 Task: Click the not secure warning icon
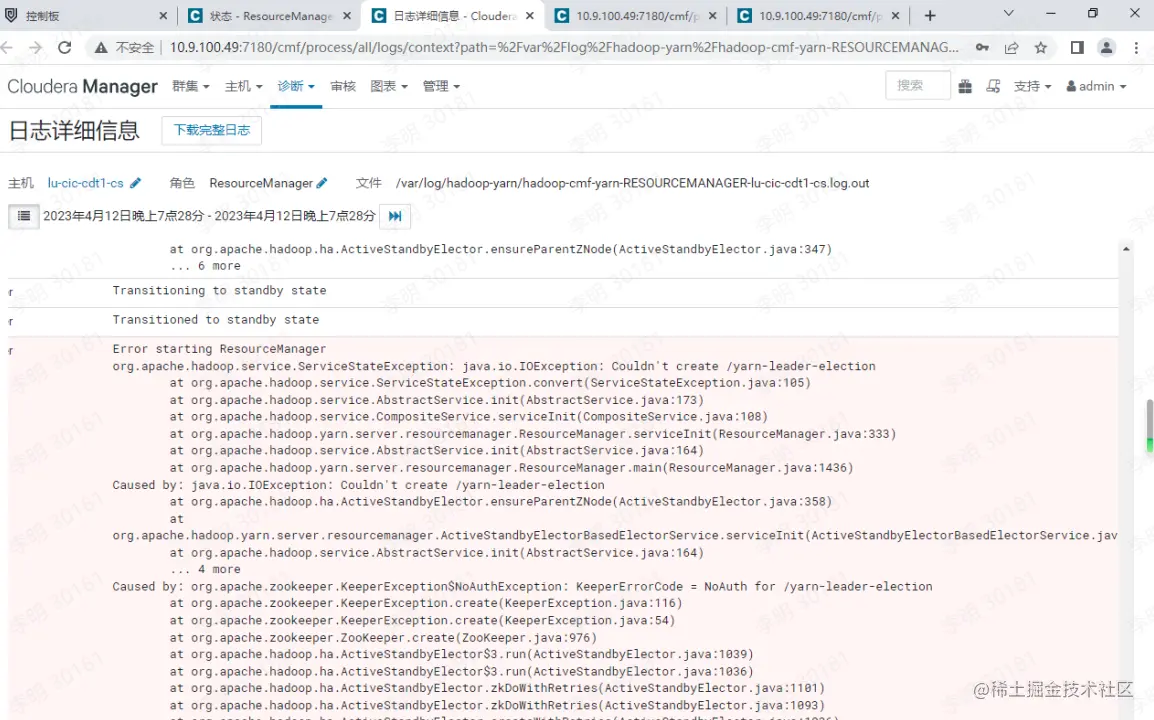click(101, 48)
